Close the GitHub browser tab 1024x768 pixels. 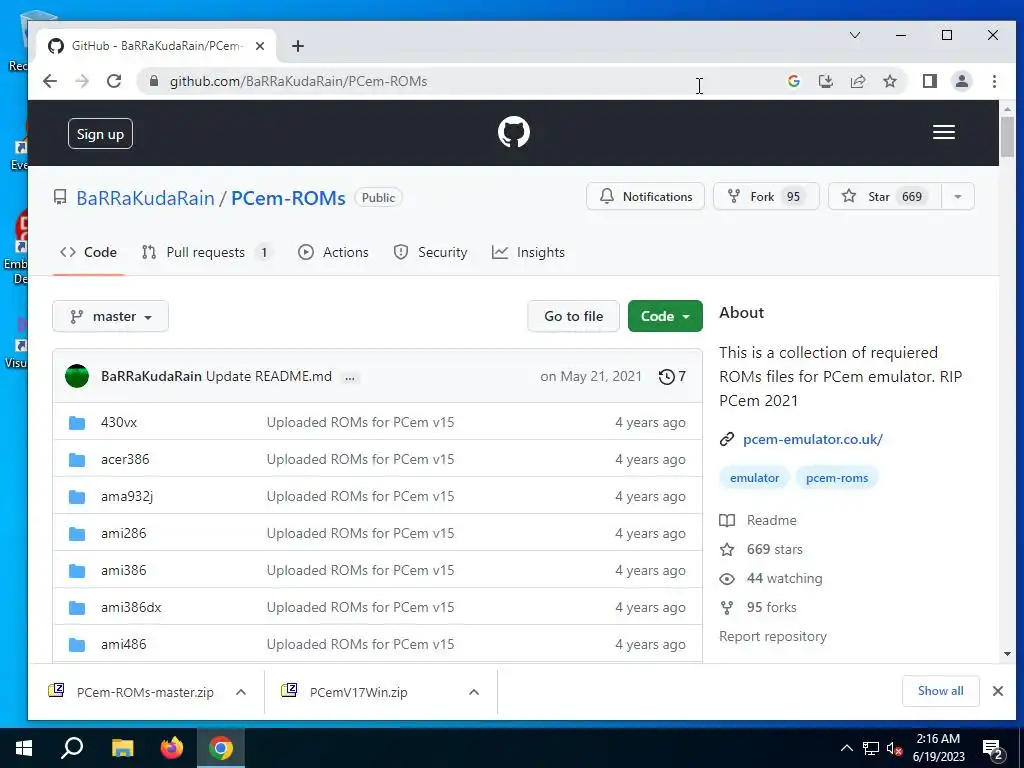pyautogui.click(x=260, y=46)
